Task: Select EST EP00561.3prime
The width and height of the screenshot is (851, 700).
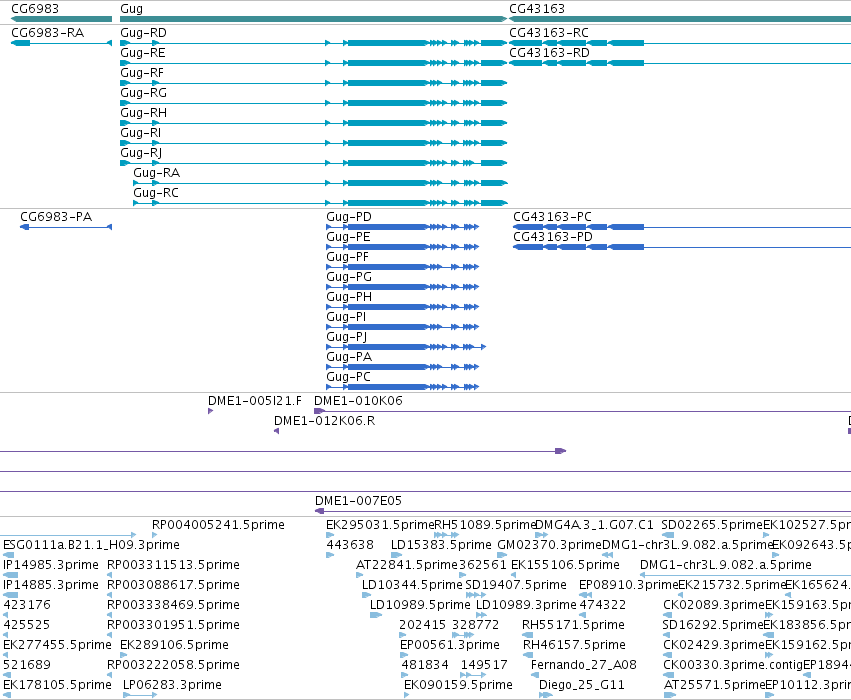Action: pos(449,645)
